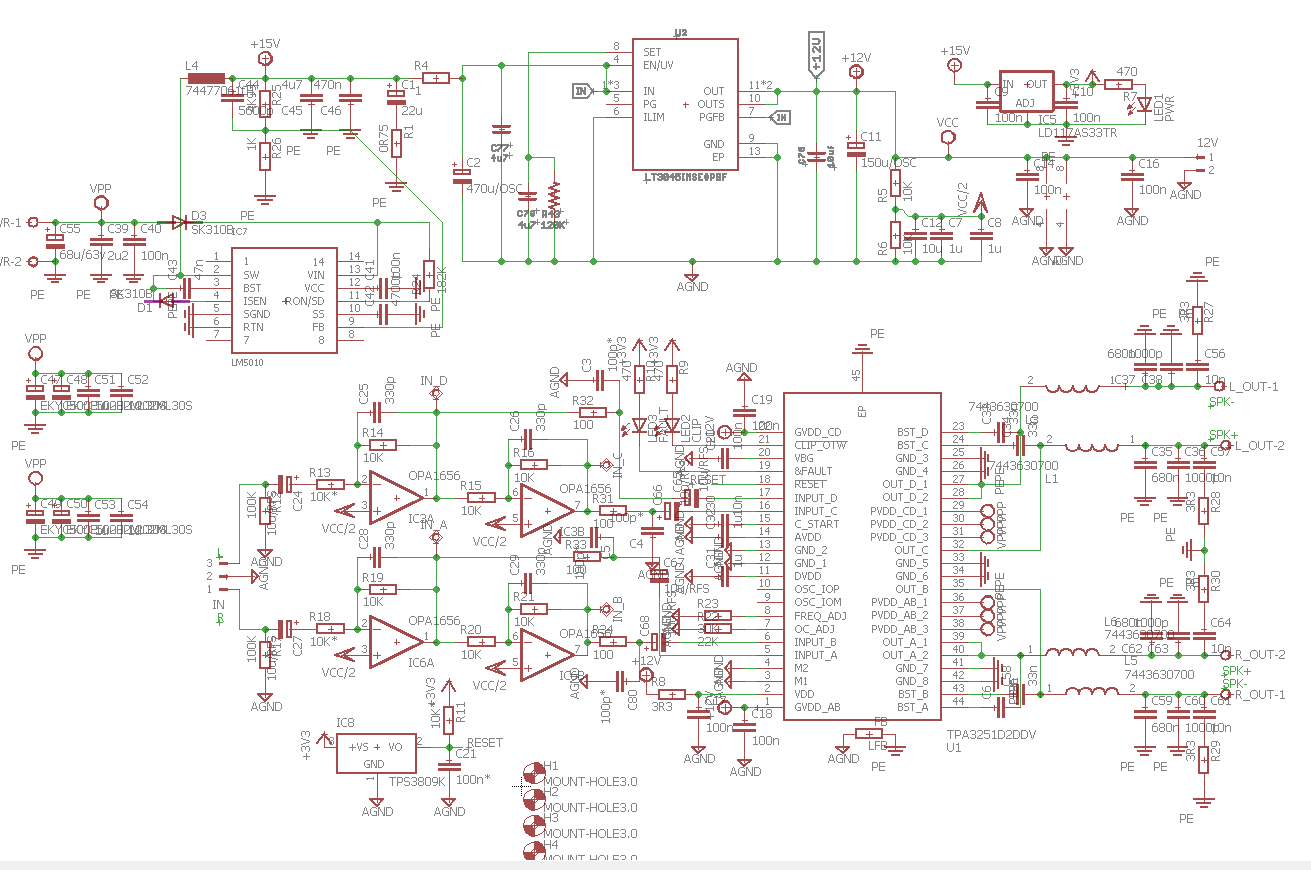The height and width of the screenshot is (870, 1311).
Task: Select the IC8 TPS3809K supervisor block
Action: [x=374, y=754]
